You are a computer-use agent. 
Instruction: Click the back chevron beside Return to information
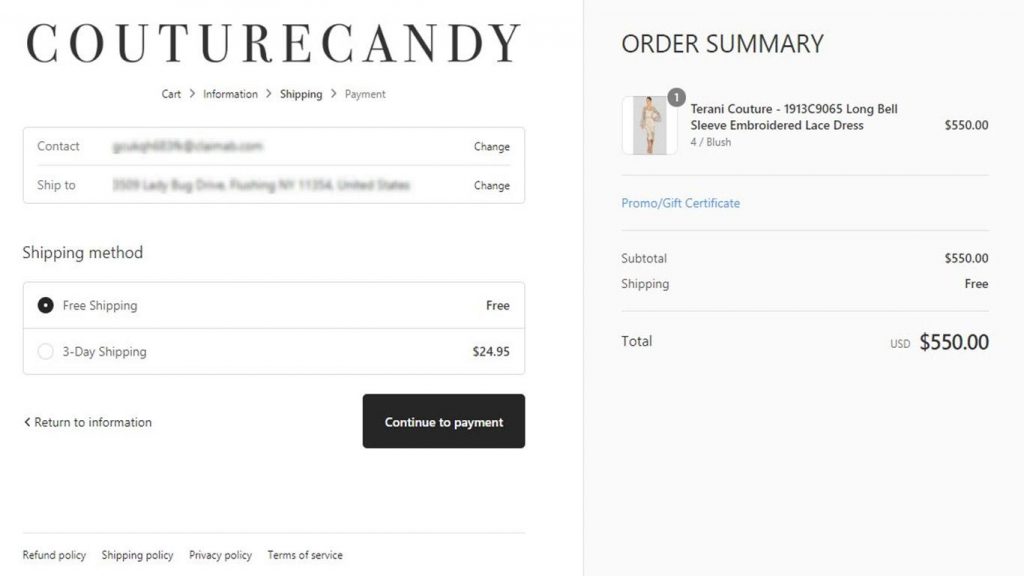(x=27, y=422)
